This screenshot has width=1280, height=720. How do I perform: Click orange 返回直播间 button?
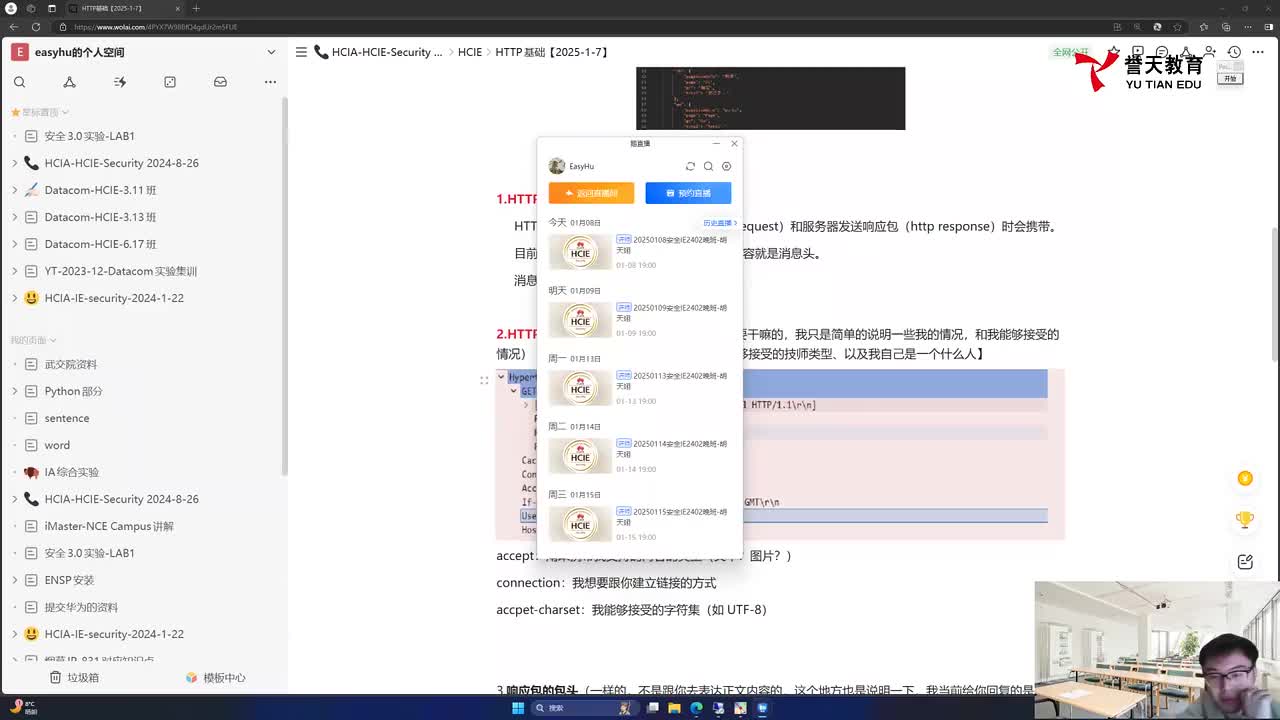pos(591,193)
